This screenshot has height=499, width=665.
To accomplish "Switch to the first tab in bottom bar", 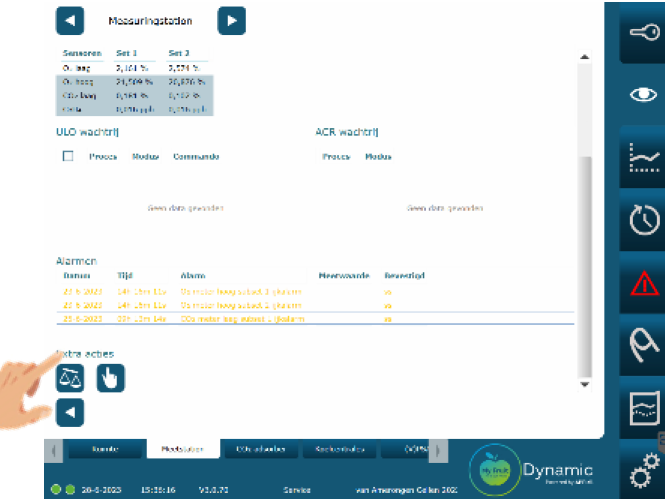I will click(104, 450).
